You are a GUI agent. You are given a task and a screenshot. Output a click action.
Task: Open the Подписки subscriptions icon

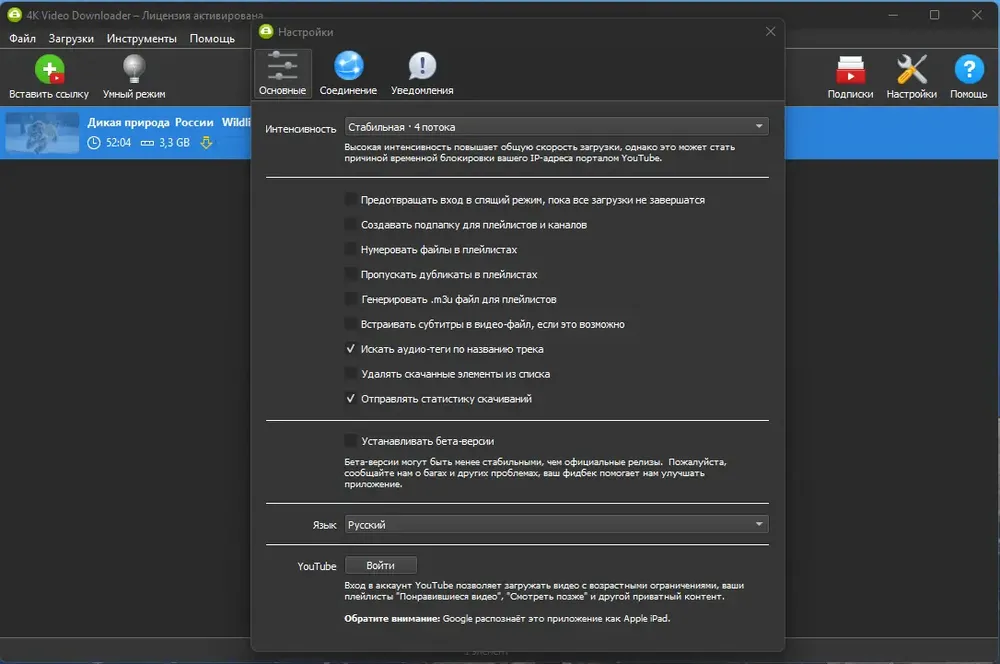(850, 70)
